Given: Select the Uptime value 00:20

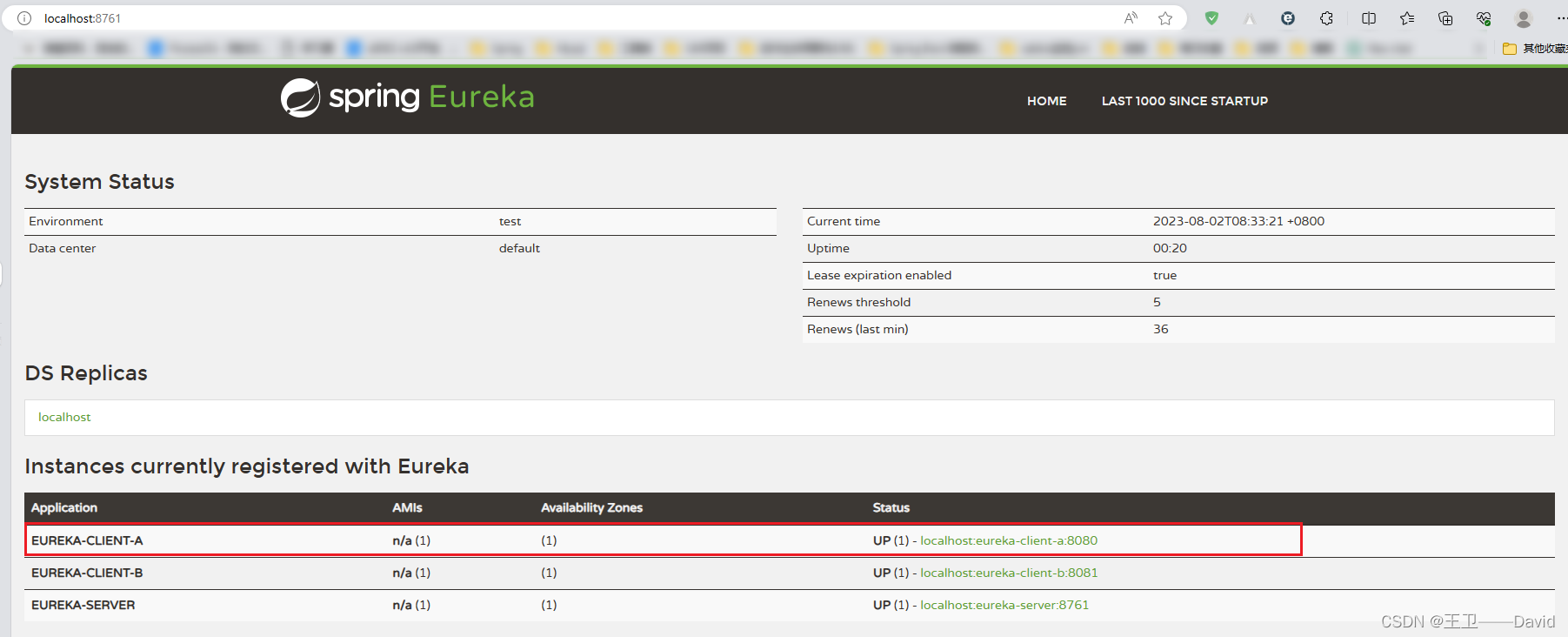Looking at the screenshot, I should (1170, 248).
